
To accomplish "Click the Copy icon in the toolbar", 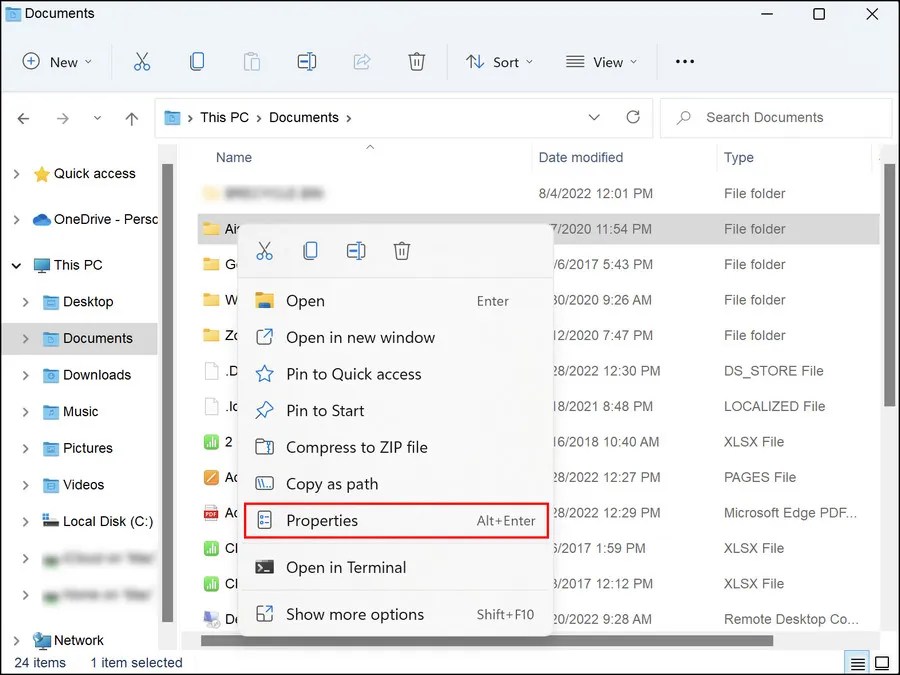I will click(197, 61).
